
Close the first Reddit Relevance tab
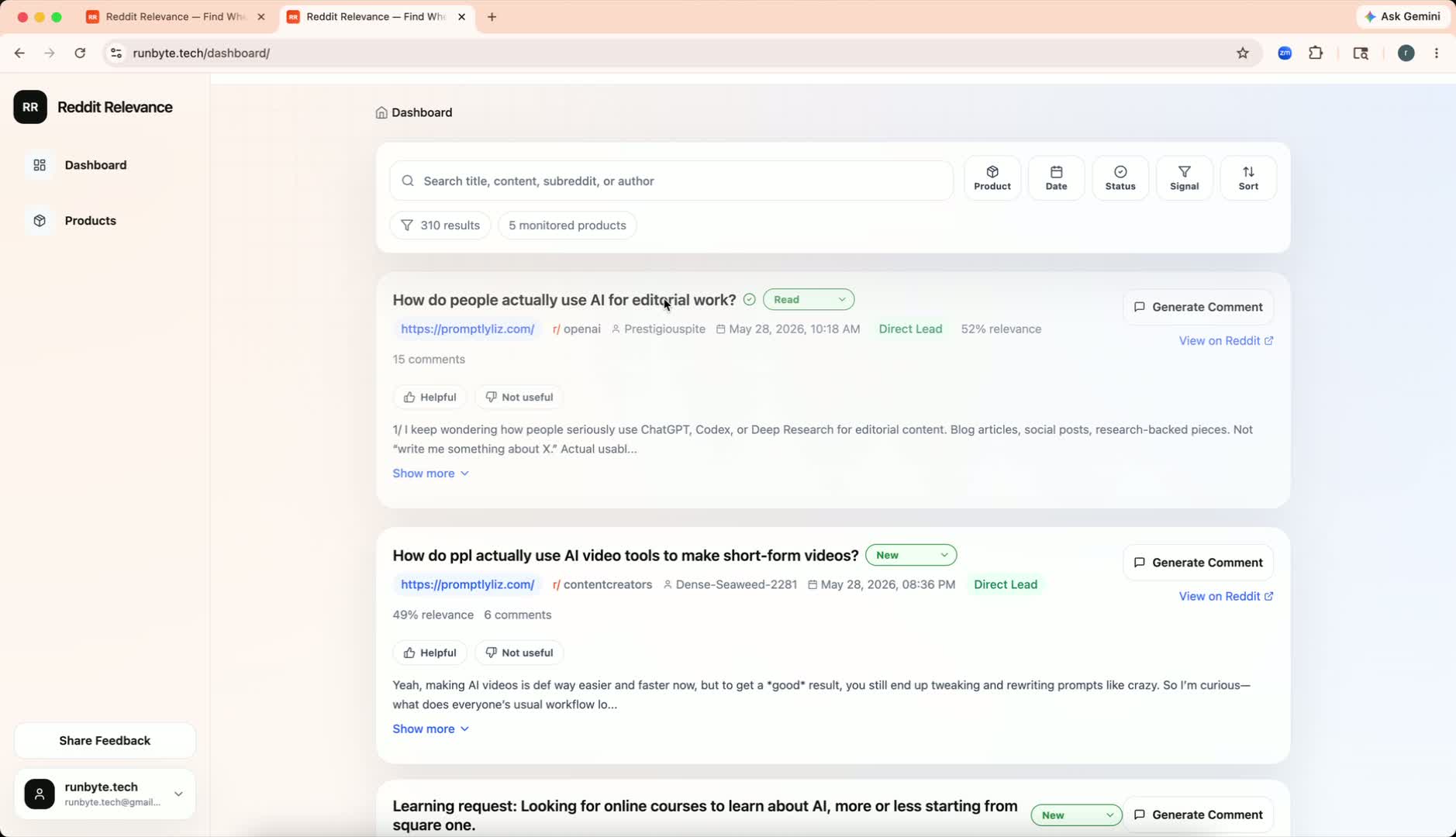coord(261,17)
